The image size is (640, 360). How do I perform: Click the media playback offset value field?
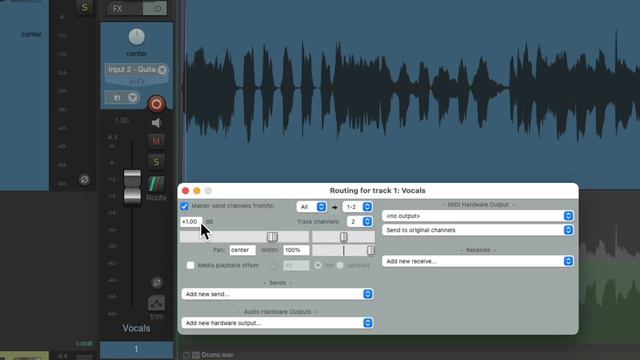(x=296, y=265)
